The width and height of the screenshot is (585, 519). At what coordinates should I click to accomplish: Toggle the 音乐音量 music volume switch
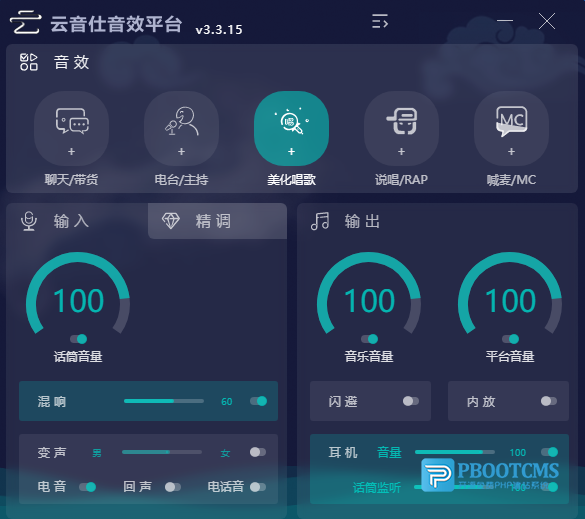click(x=369, y=339)
